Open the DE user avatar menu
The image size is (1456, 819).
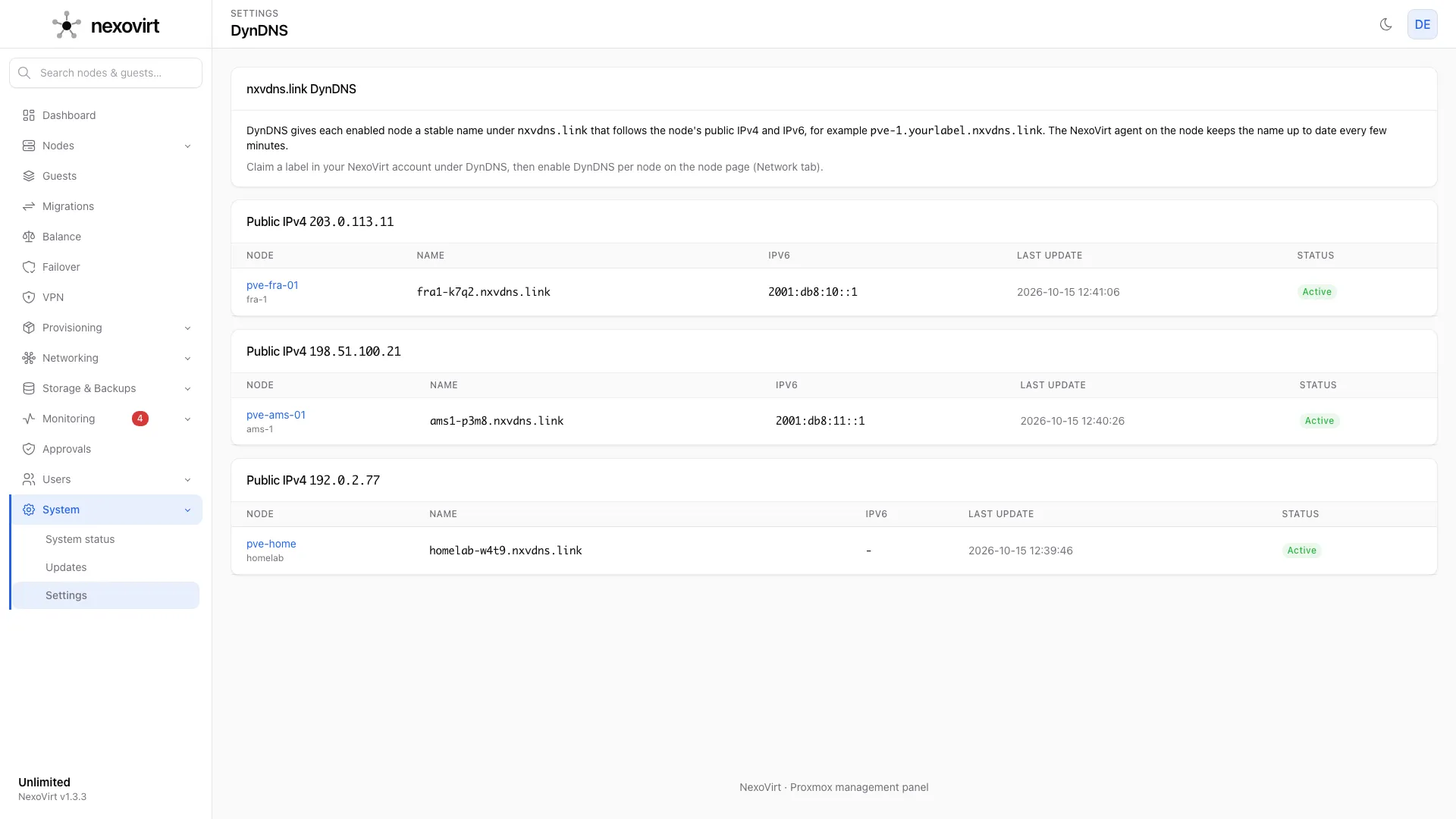pos(1422,24)
